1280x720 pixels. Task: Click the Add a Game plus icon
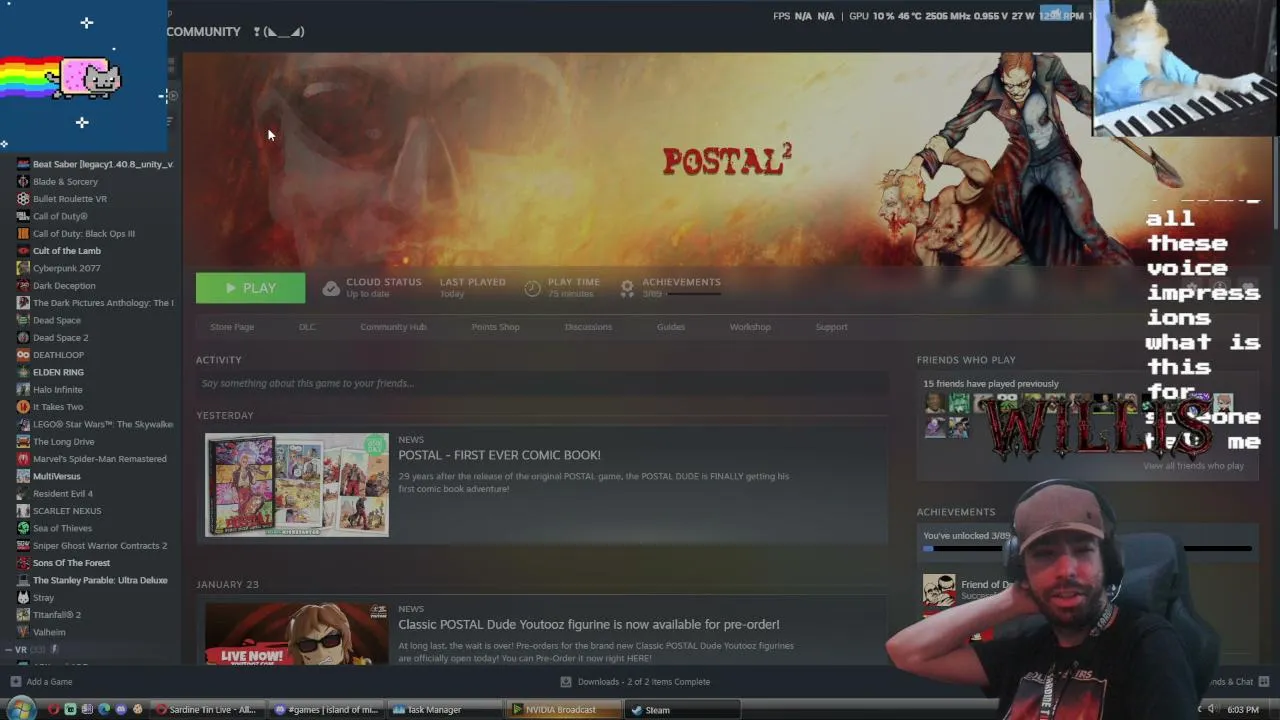click(15, 682)
